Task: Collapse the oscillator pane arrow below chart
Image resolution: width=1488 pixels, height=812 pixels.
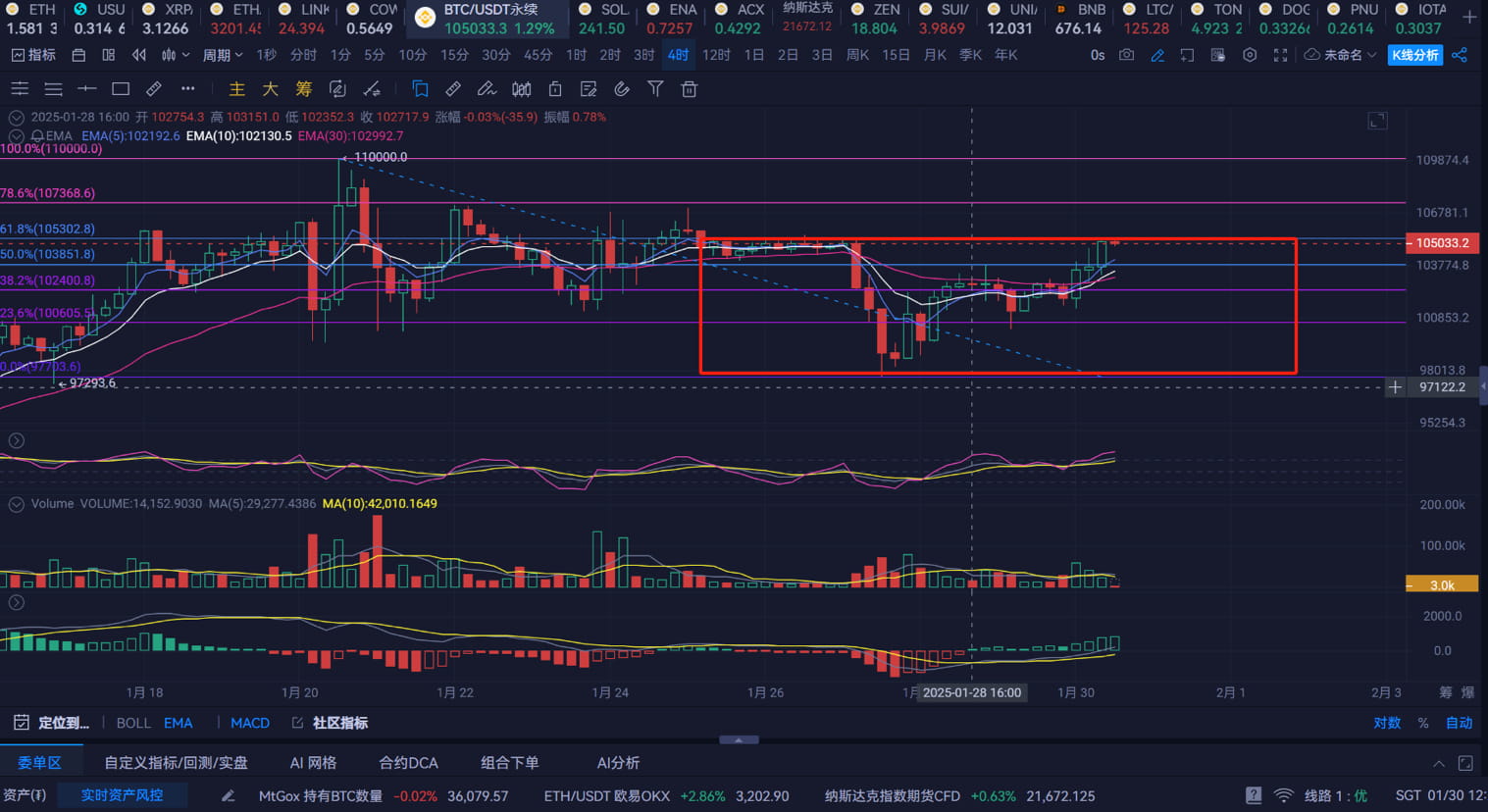Action: coord(16,440)
